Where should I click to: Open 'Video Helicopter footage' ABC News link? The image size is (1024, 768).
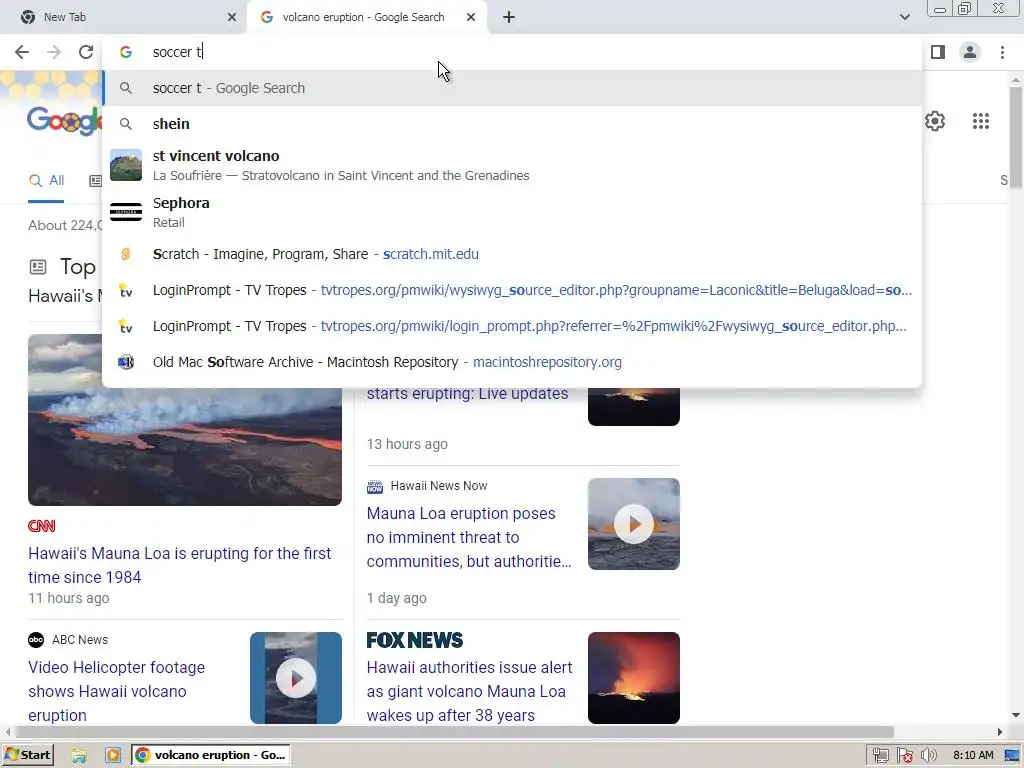116,691
